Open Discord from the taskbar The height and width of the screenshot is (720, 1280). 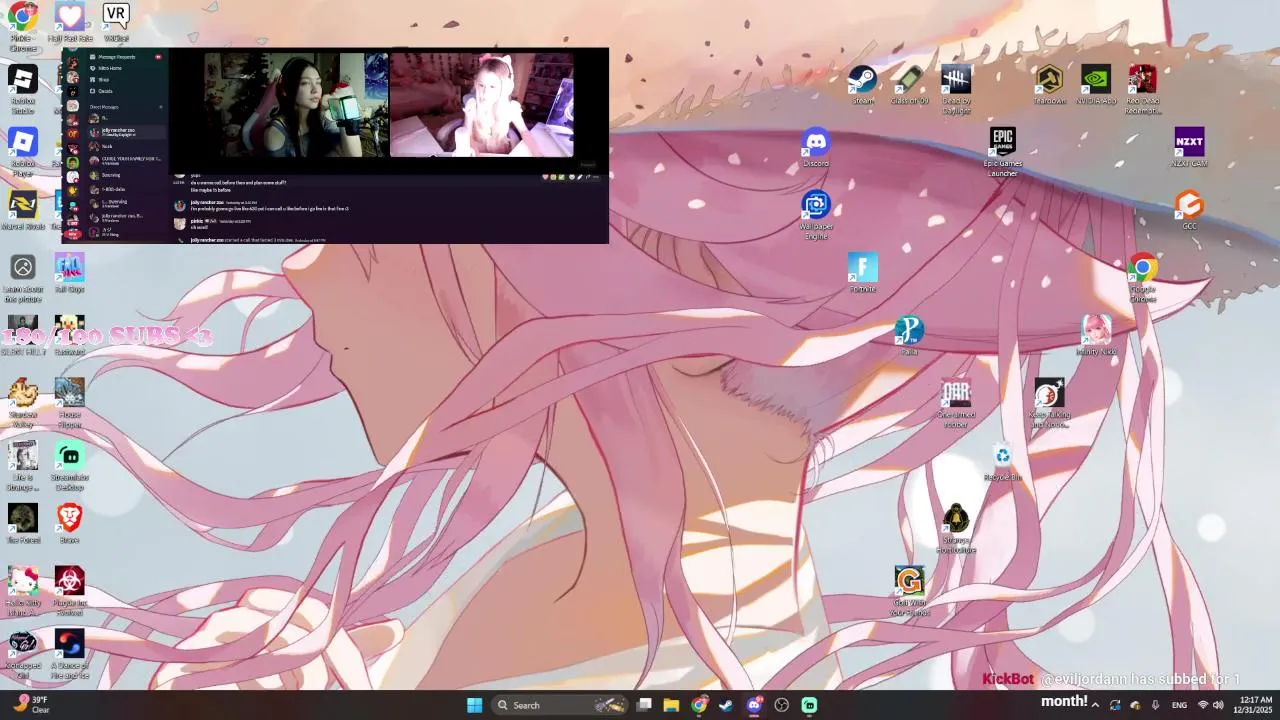754,705
